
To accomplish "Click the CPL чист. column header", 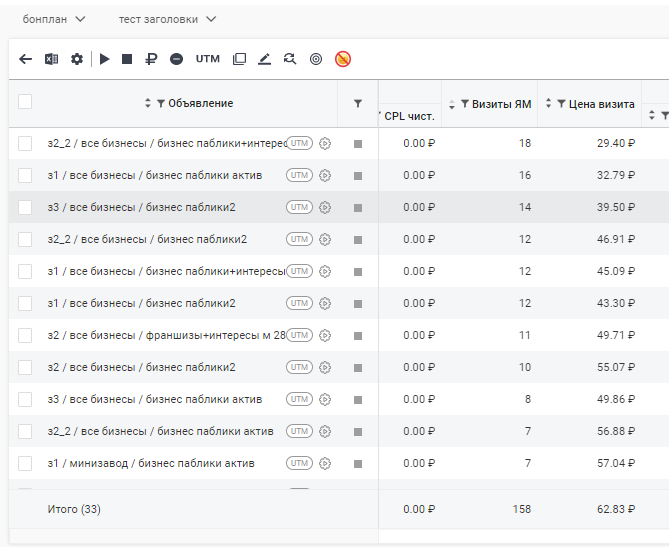I will click(x=409, y=116).
